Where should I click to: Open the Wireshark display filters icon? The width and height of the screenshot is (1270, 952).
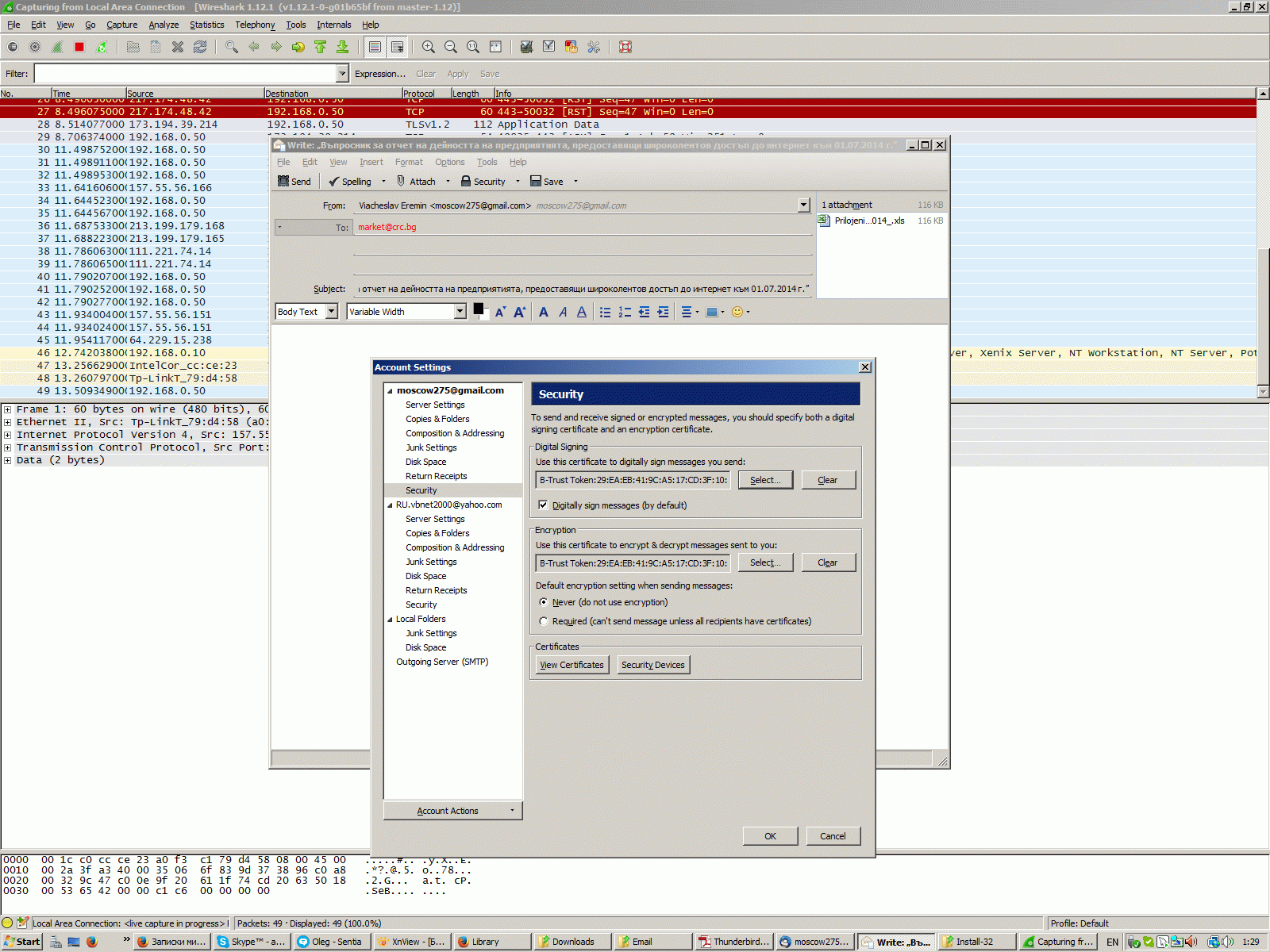[549, 47]
